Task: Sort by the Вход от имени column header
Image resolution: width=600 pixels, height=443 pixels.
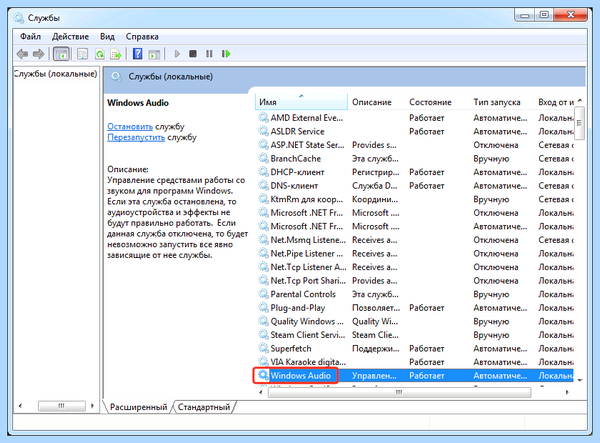Action: 556,102
